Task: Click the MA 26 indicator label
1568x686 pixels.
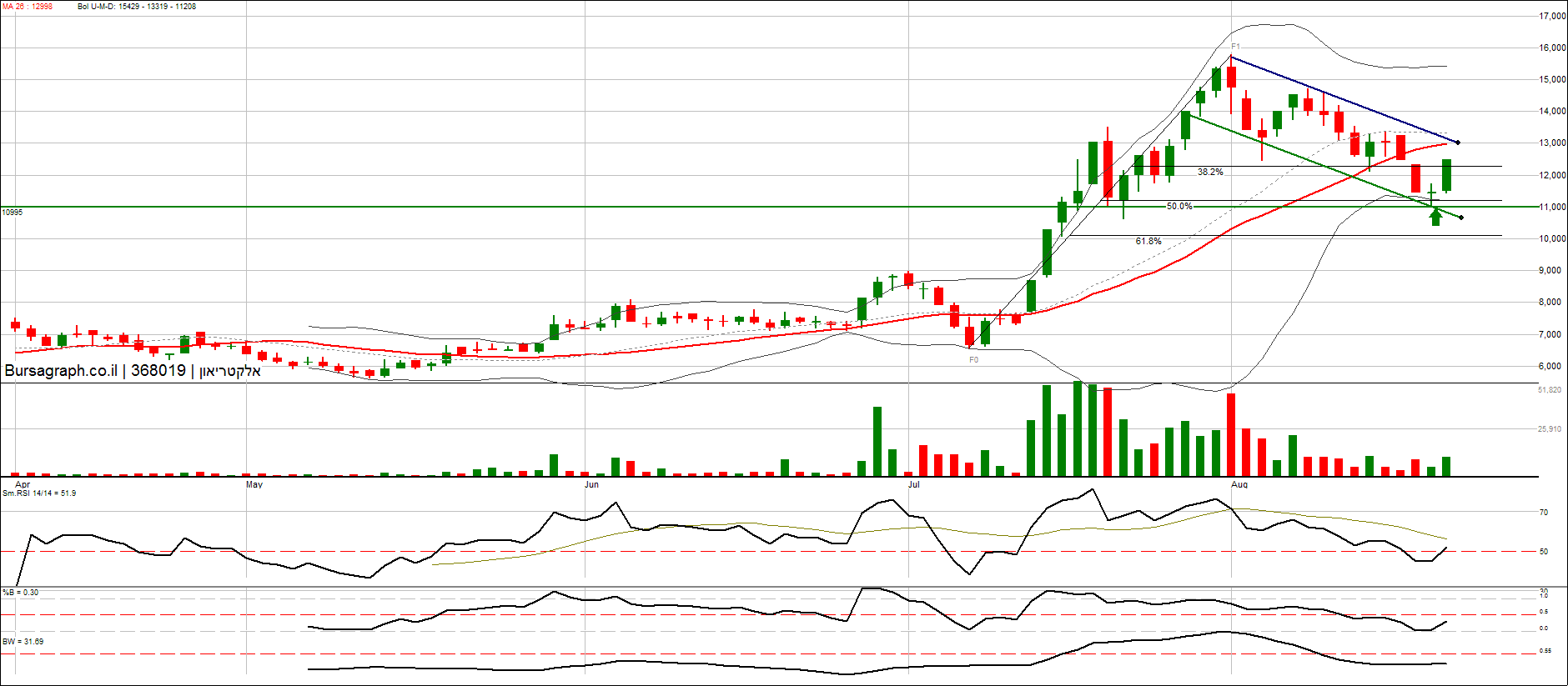Action: click(28, 7)
